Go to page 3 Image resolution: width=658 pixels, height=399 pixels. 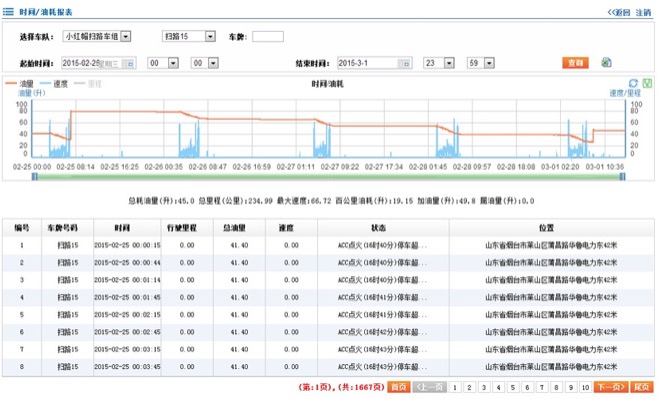click(484, 387)
